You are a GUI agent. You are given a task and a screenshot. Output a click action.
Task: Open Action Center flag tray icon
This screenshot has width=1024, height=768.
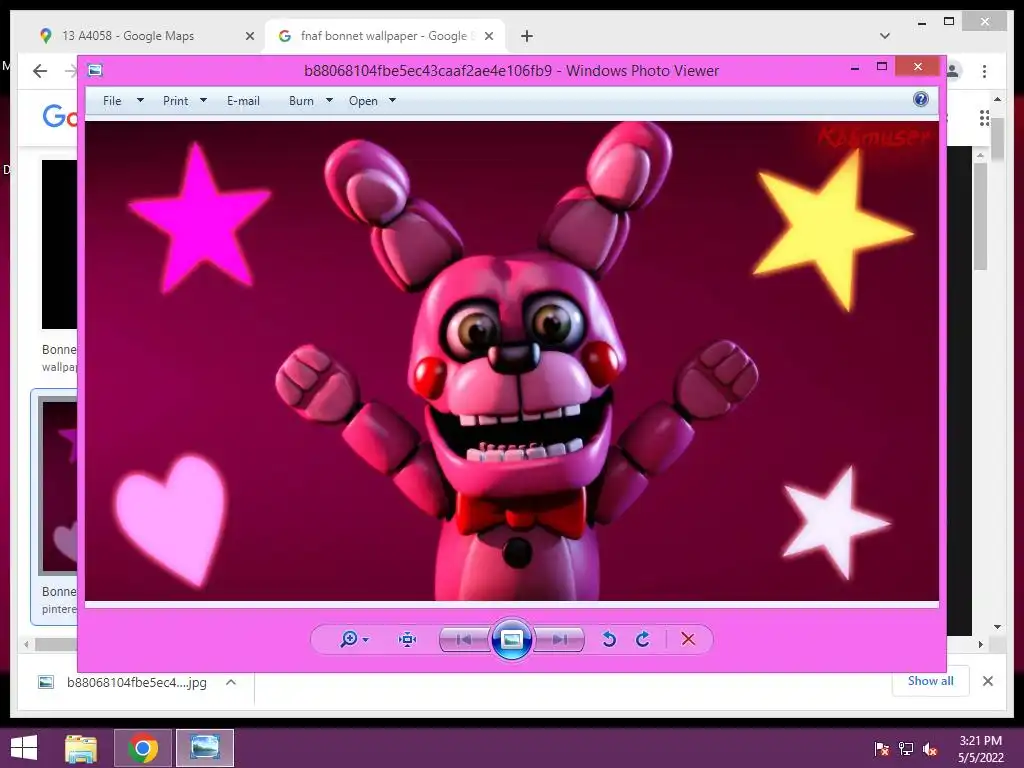click(x=882, y=749)
